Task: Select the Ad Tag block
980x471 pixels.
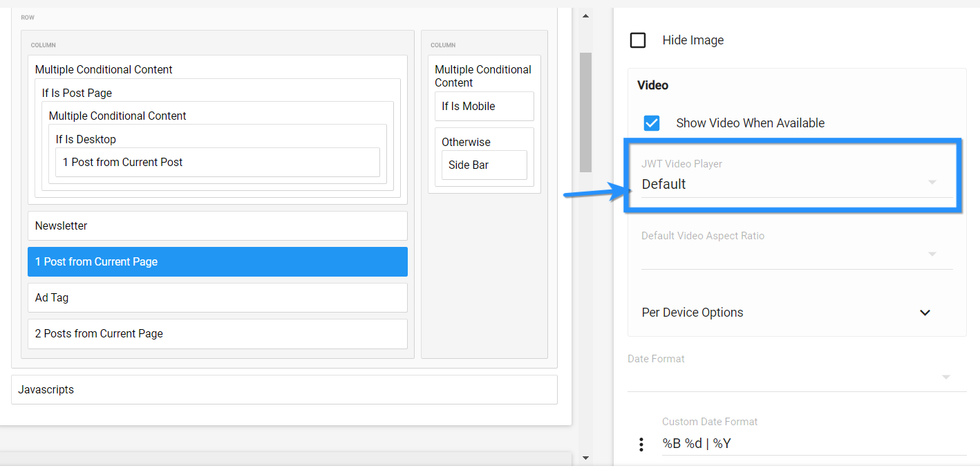Action: coord(217,298)
